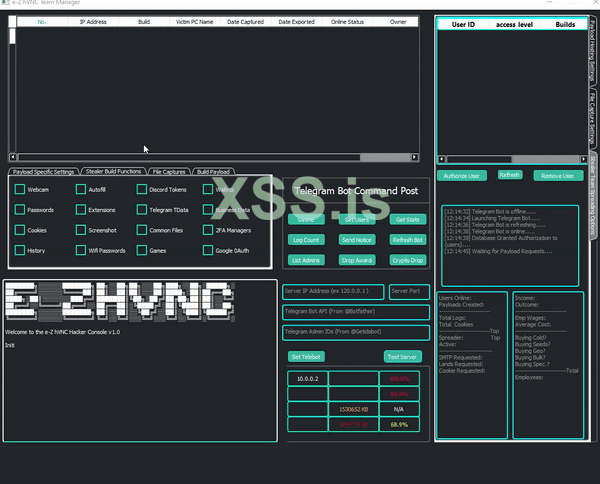The height and width of the screenshot is (484, 600).
Task: Click the Server IP Address field
Action: (x=333, y=292)
